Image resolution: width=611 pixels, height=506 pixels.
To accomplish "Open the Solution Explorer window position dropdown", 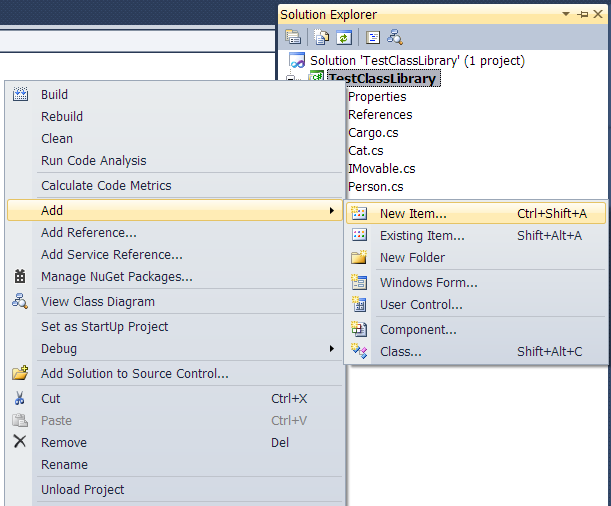I will pos(566,14).
